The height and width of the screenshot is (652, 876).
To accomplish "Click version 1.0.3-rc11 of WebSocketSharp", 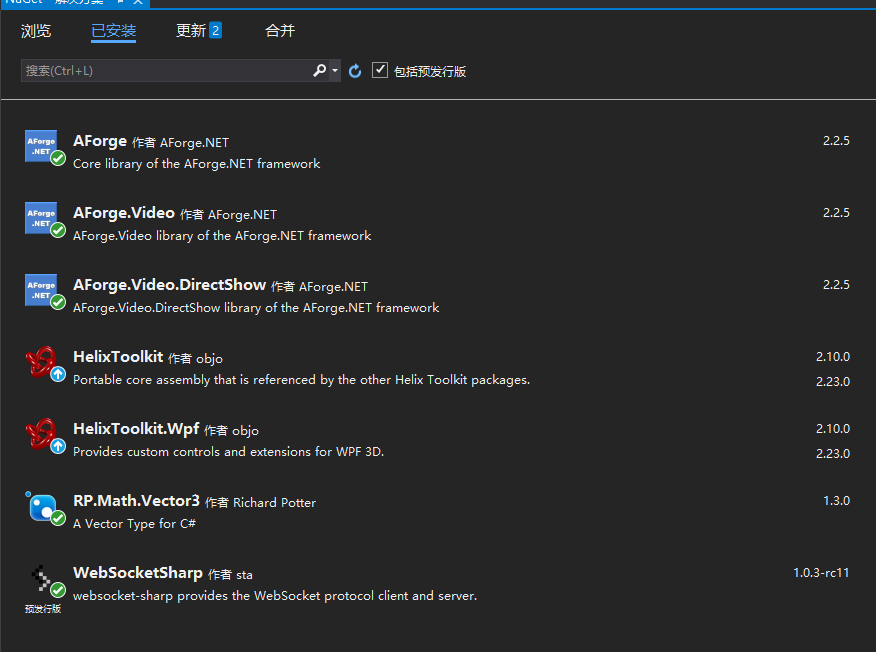I will 821,573.
